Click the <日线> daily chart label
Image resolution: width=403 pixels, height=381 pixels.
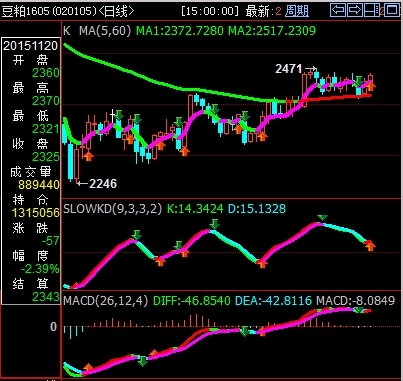click(x=116, y=11)
